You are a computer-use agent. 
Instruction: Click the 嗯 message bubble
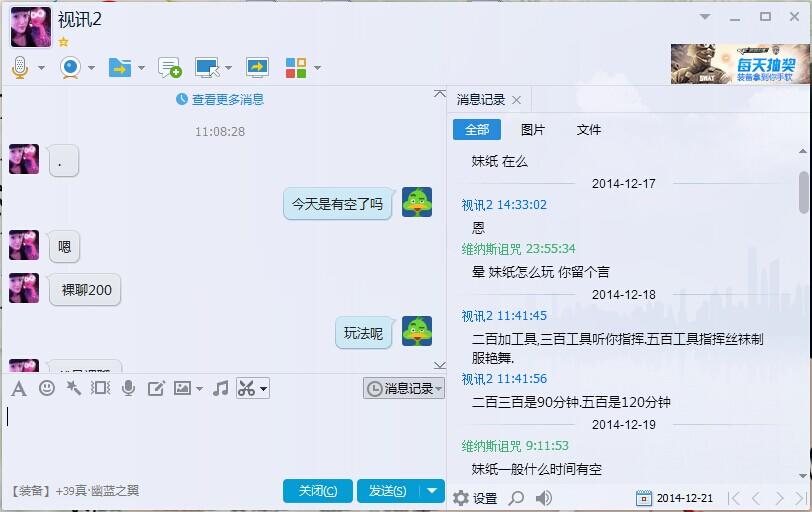pos(65,247)
